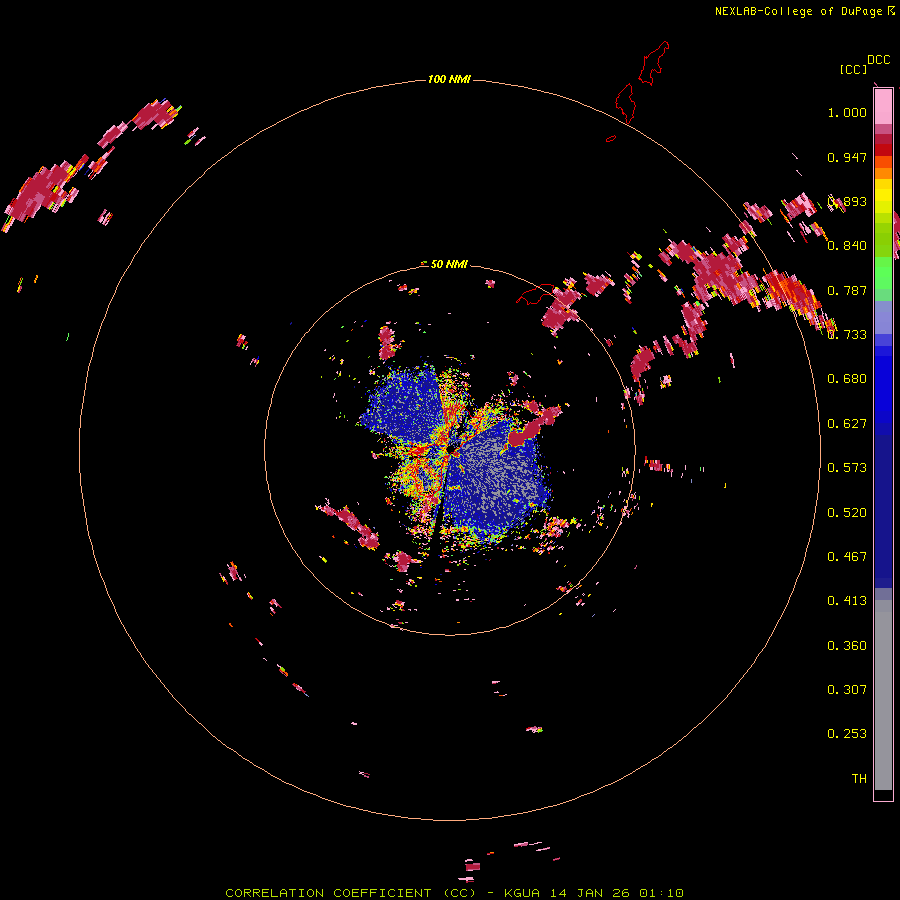Image resolution: width=900 pixels, height=900 pixels.
Task: Click the 0.573 color scale value
Action: click(x=847, y=468)
